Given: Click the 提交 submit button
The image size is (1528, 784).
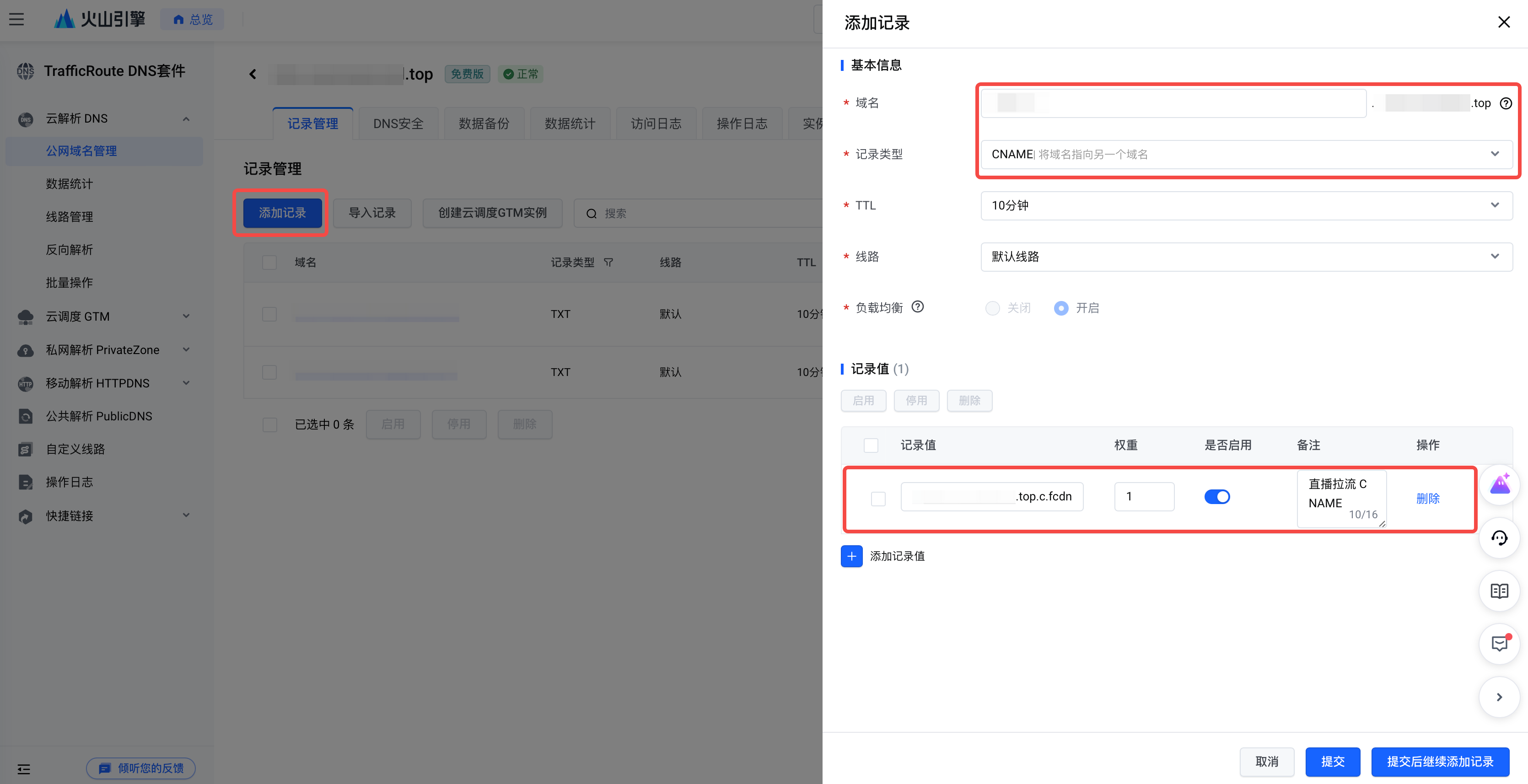Looking at the screenshot, I should coord(1332,762).
